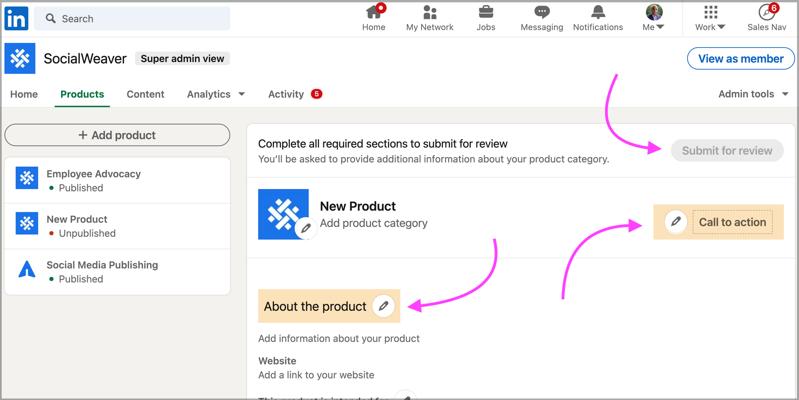The width and height of the screenshot is (799, 400).
Task: Click pencil icon beside Call to action
Action: pyautogui.click(x=676, y=222)
